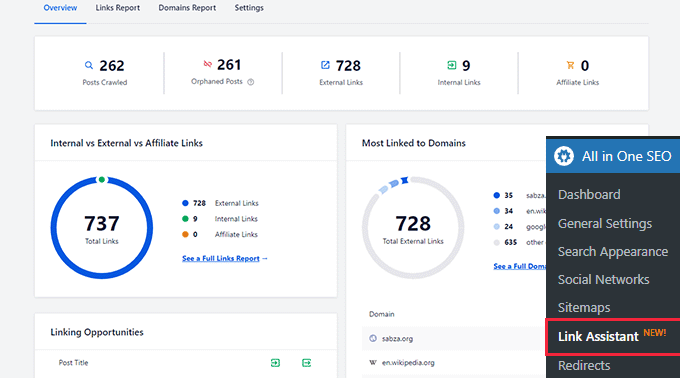Click the Wikipedia favicon next to en.wikipedia.org

373,362
